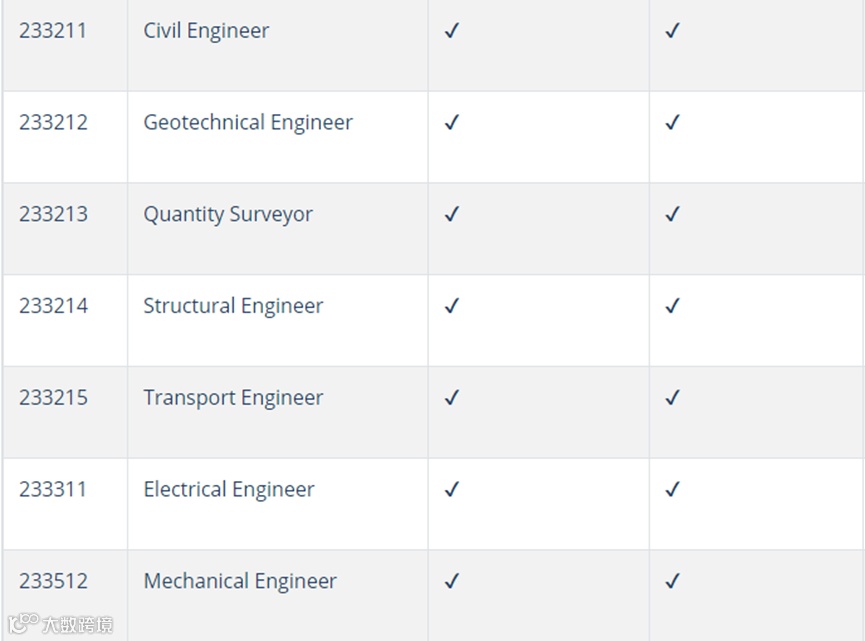Screen dimensions: 865x641
Task: Click second checkmark in Transport Engineer row
Action: pyautogui.click(x=672, y=397)
